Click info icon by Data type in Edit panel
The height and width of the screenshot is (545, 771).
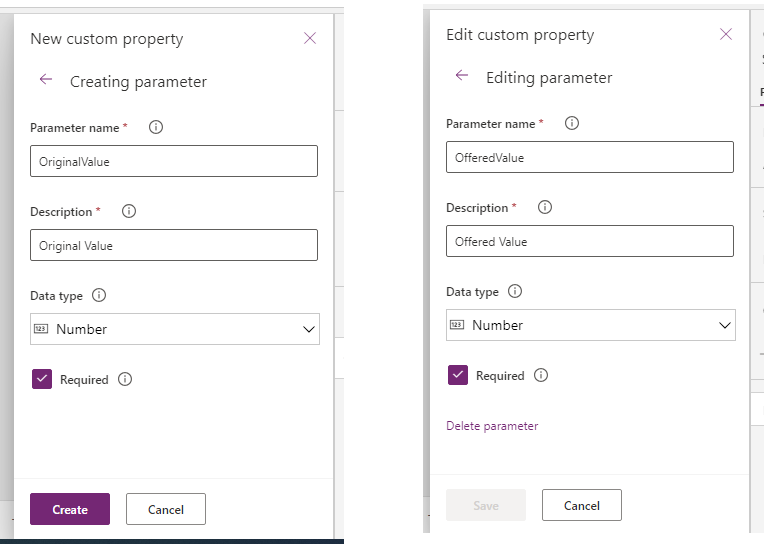pyautogui.click(x=515, y=292)
